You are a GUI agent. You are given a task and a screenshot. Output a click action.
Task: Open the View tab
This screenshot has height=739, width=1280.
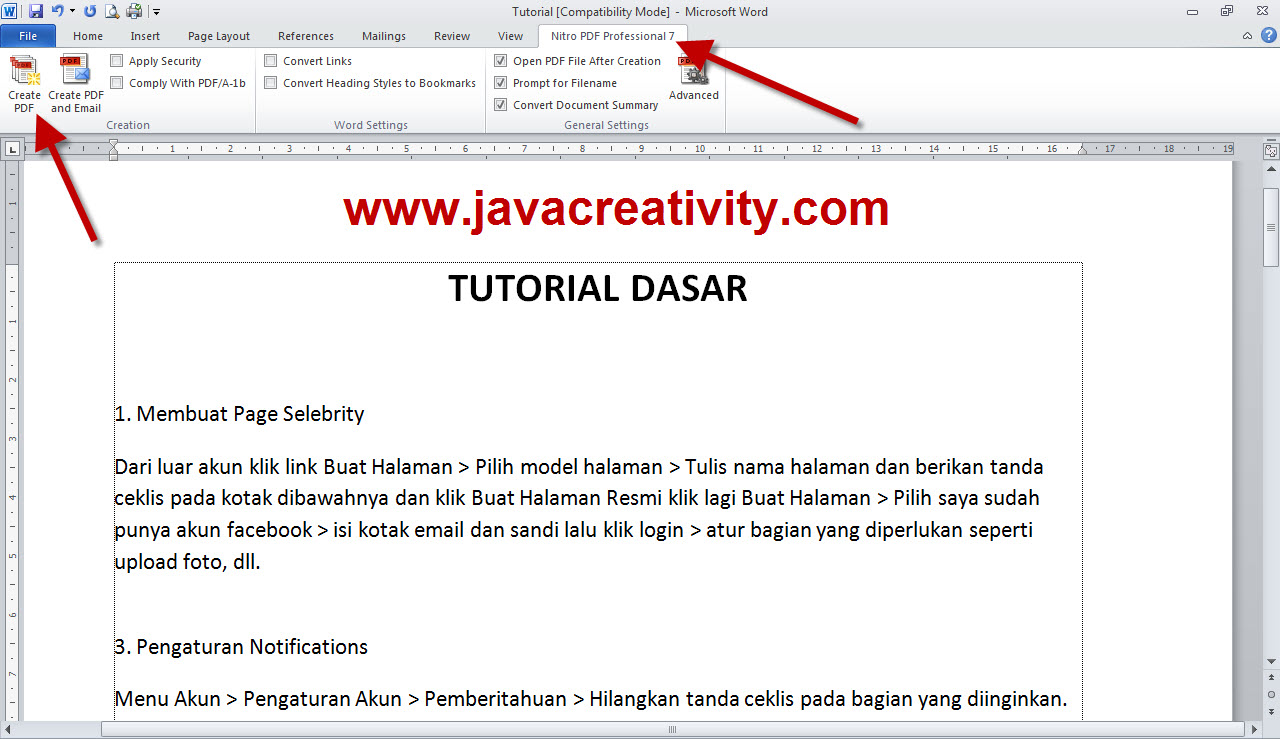click(x=510, y=36)
